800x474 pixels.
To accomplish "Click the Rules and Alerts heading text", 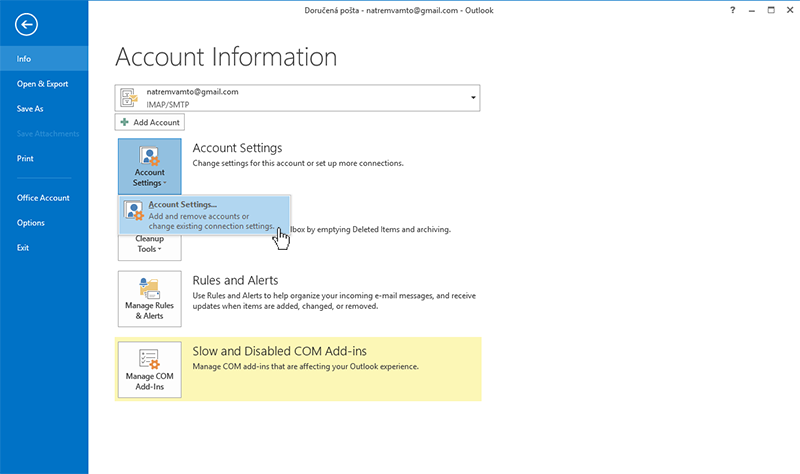I will point(235,280).
